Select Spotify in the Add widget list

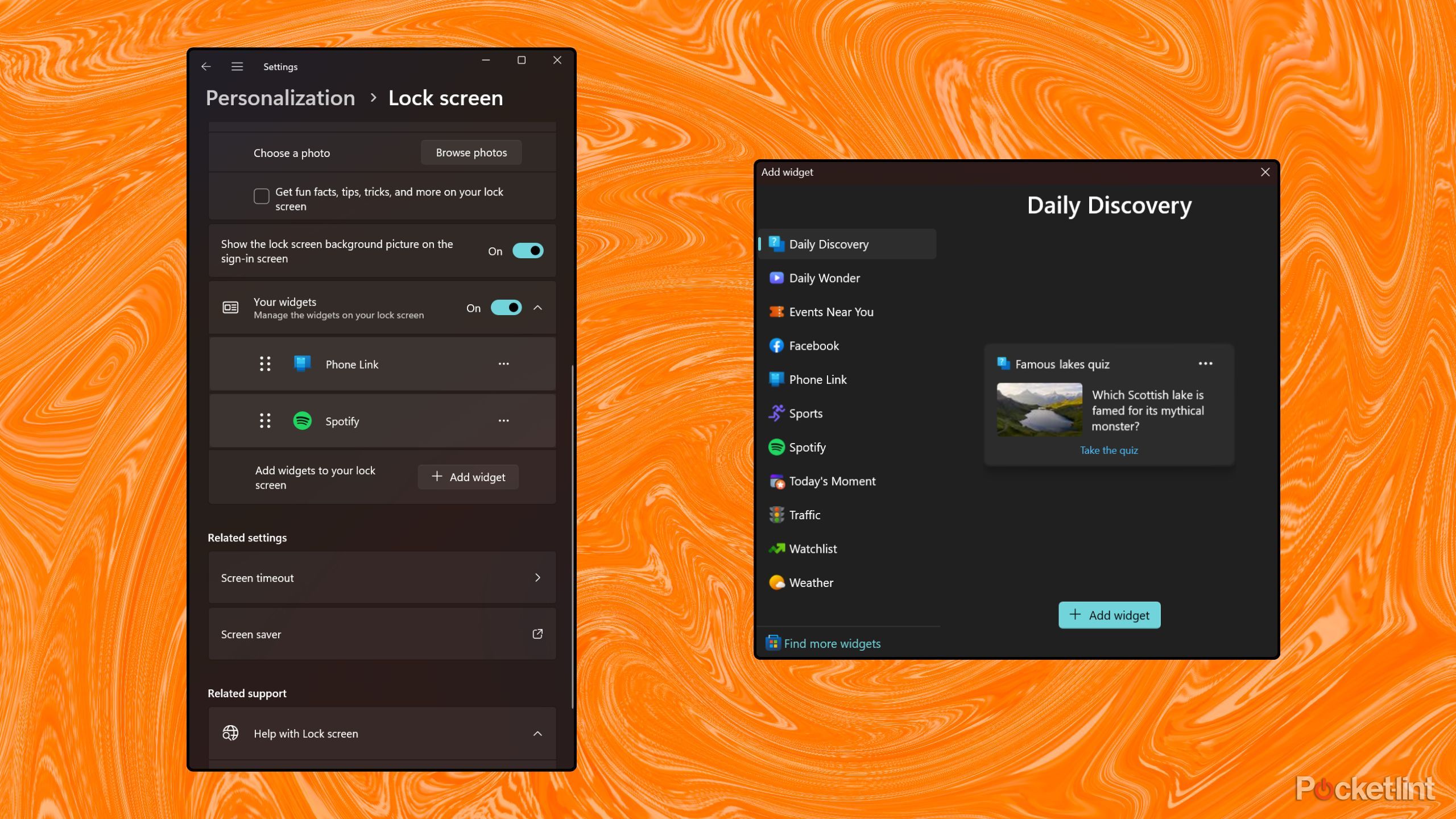847,447
